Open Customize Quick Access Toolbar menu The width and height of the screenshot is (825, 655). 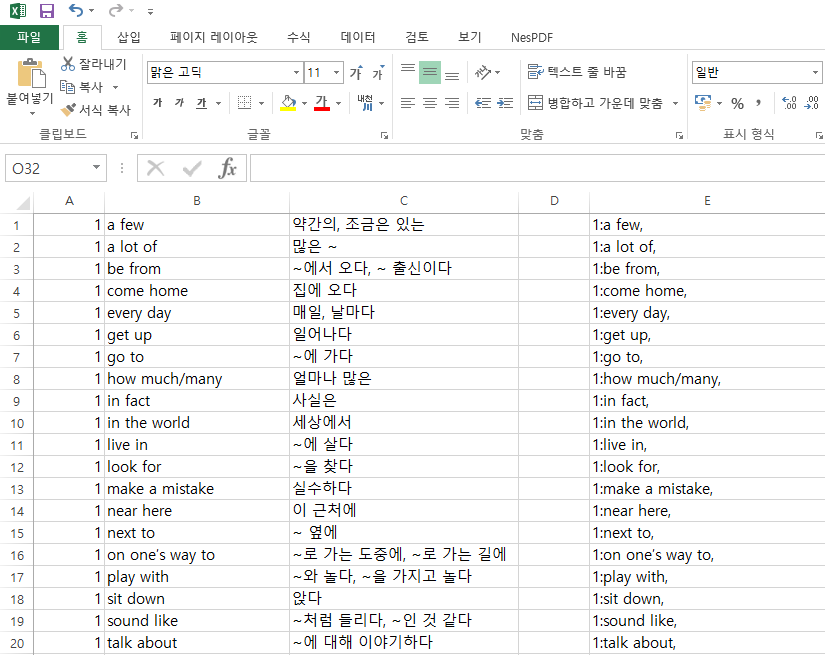(x=150, y=11)
